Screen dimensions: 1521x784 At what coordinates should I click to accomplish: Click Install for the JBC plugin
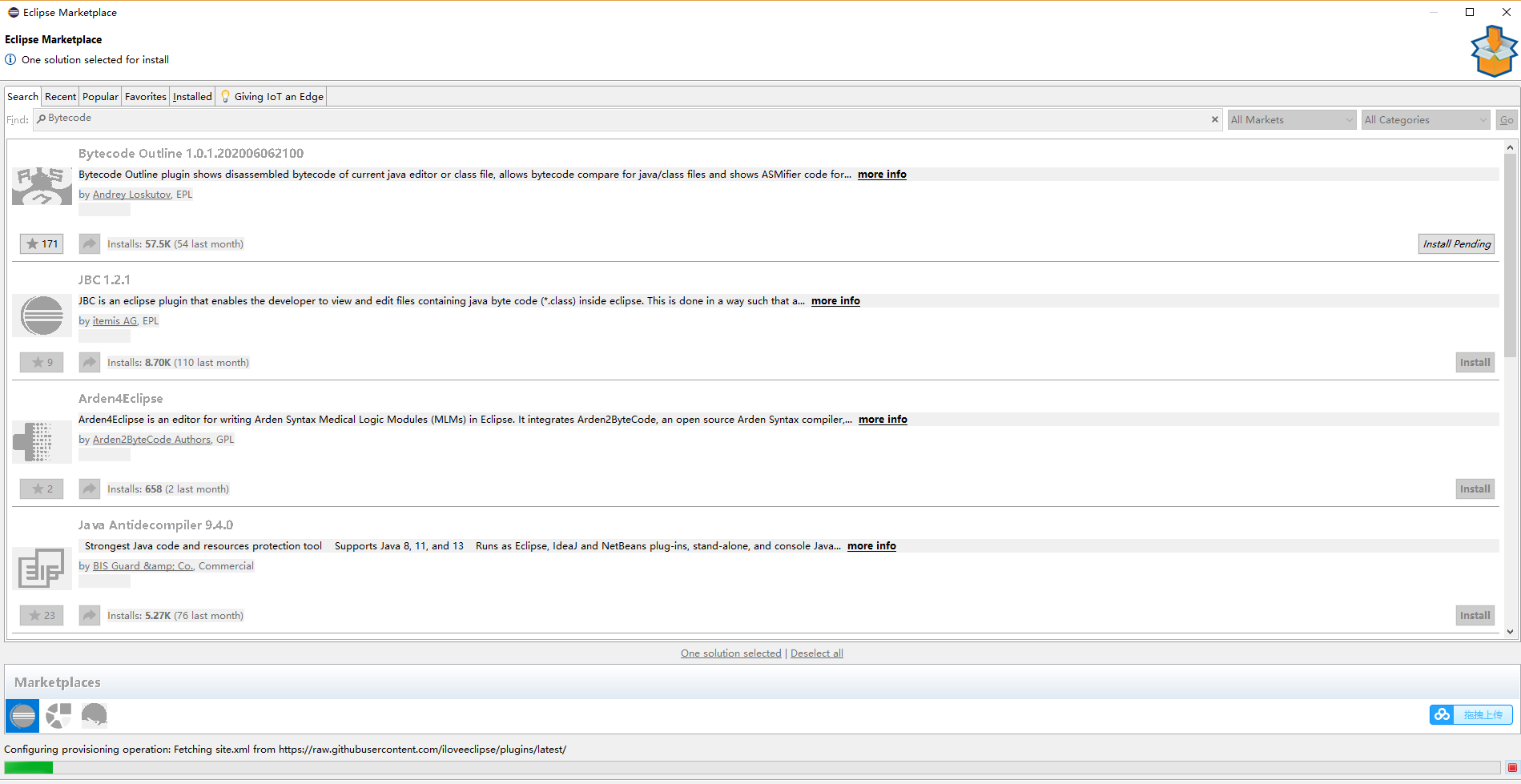coord(1475,362)
